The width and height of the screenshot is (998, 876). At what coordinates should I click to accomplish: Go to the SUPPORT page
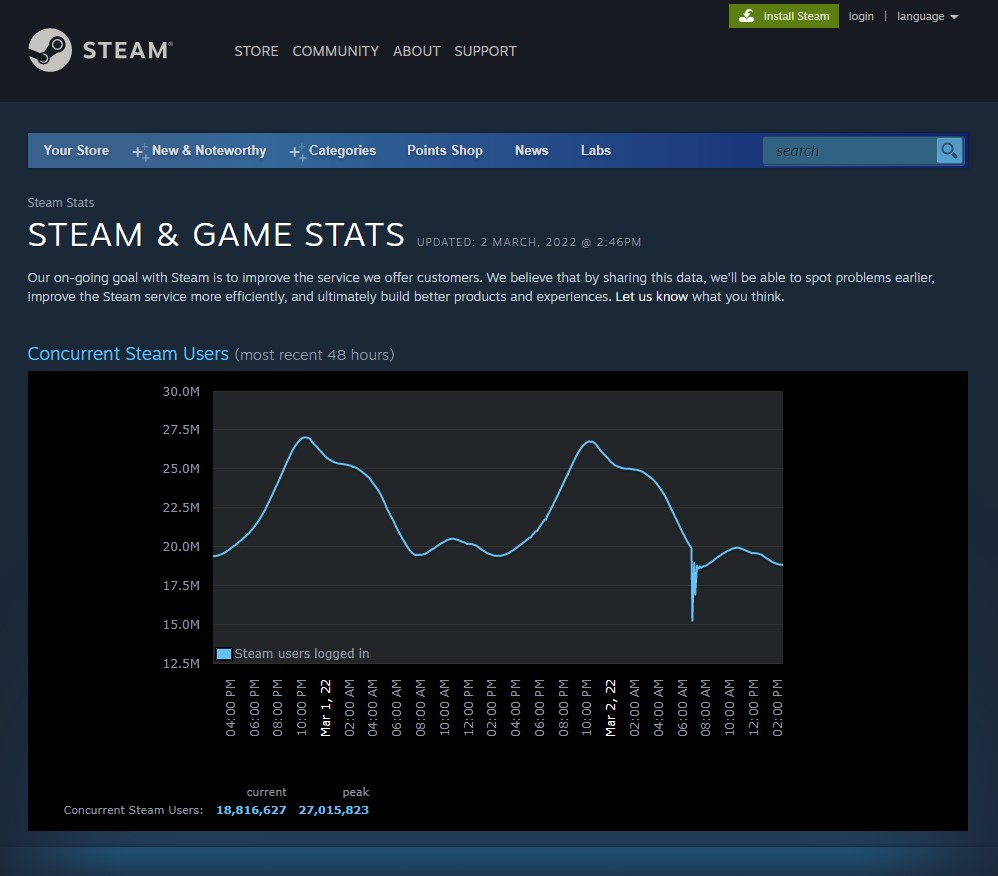click(x=485, y=51)
